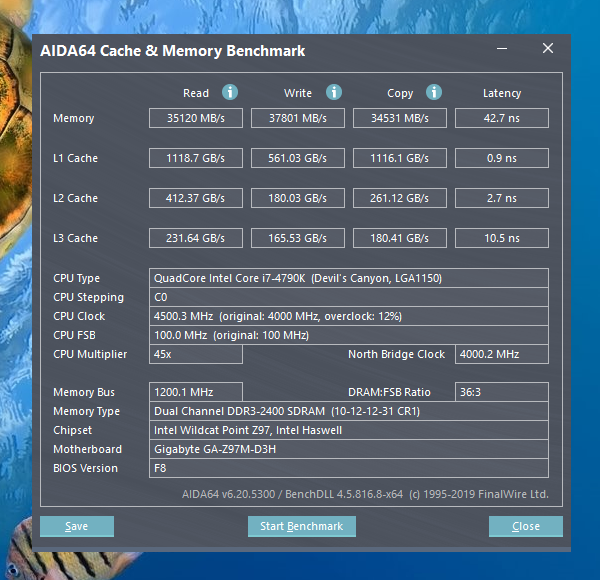
Task: Click the DRAM:FSB Ratio field 36:3
Action: tap(502, 392)
